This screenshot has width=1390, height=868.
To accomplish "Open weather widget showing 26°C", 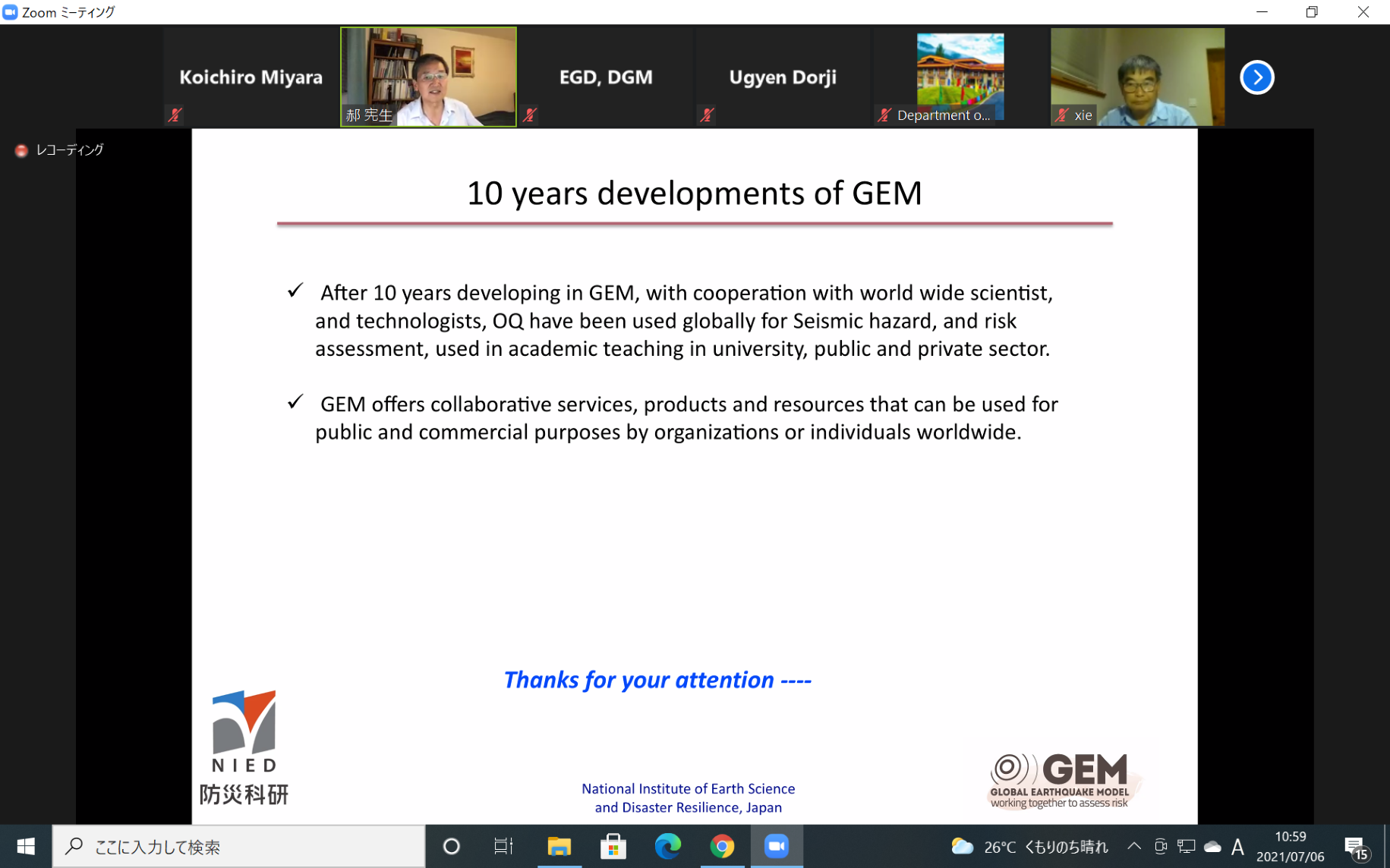I will pyautogui.click(x=1029, y=846).
